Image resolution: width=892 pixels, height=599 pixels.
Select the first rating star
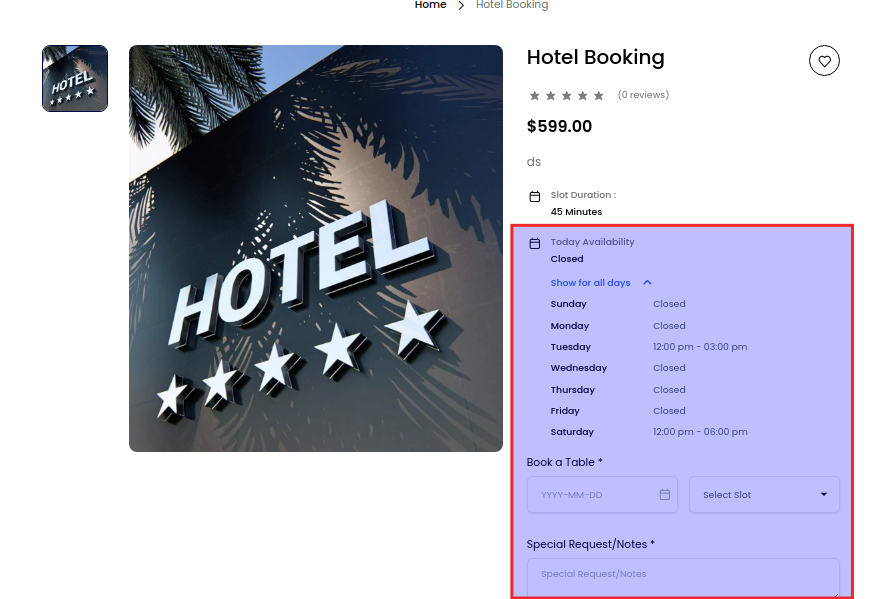pyautogui.click(x=535, y=96)
